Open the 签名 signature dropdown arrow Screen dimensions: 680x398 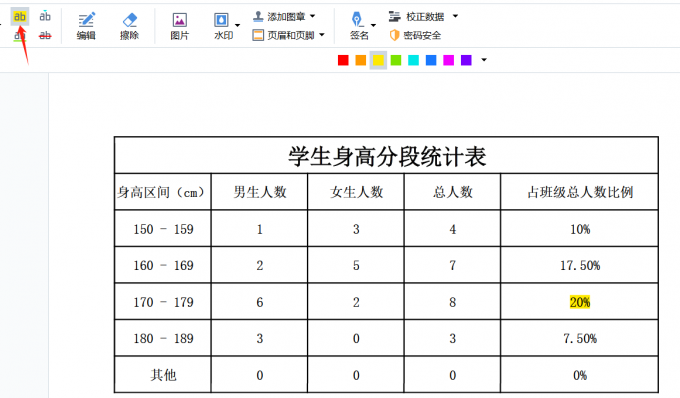pyautogui.click(x=373, y=25)
